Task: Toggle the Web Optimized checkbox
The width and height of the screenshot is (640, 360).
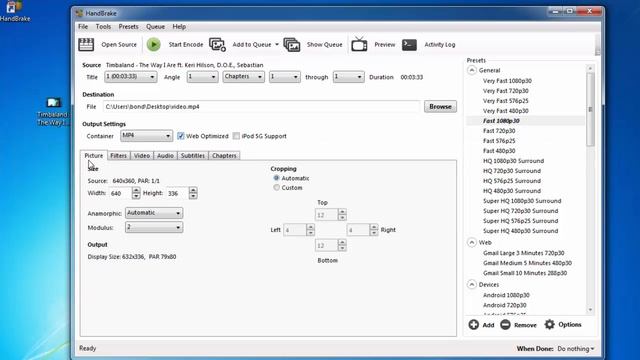Action: click(x=181, y=136)
